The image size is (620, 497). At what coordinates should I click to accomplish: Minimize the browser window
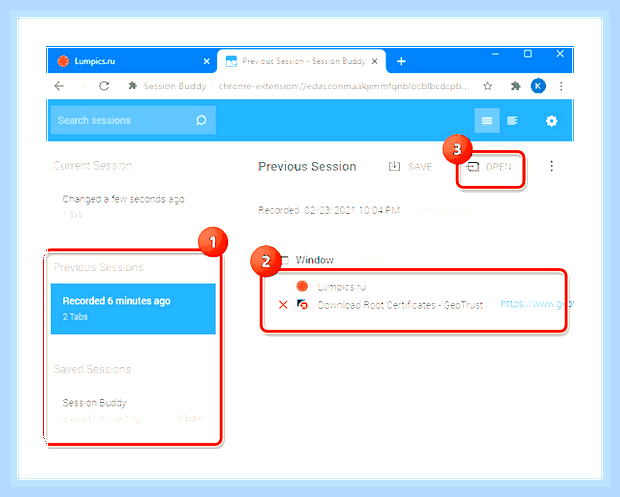coord(495,54)
